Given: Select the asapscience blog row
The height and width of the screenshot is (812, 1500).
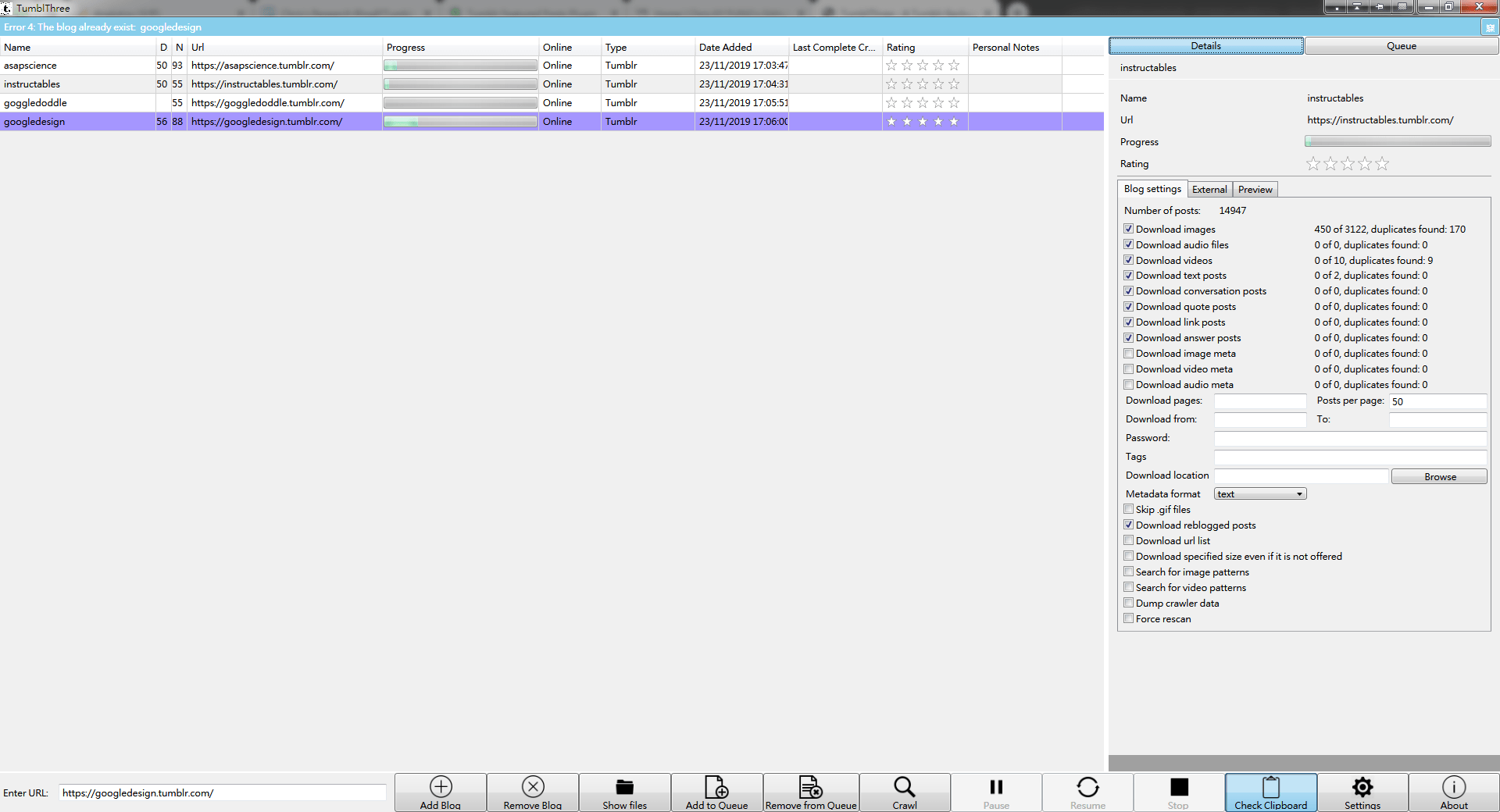Looking at the screenshot, I should click(552, 66).
